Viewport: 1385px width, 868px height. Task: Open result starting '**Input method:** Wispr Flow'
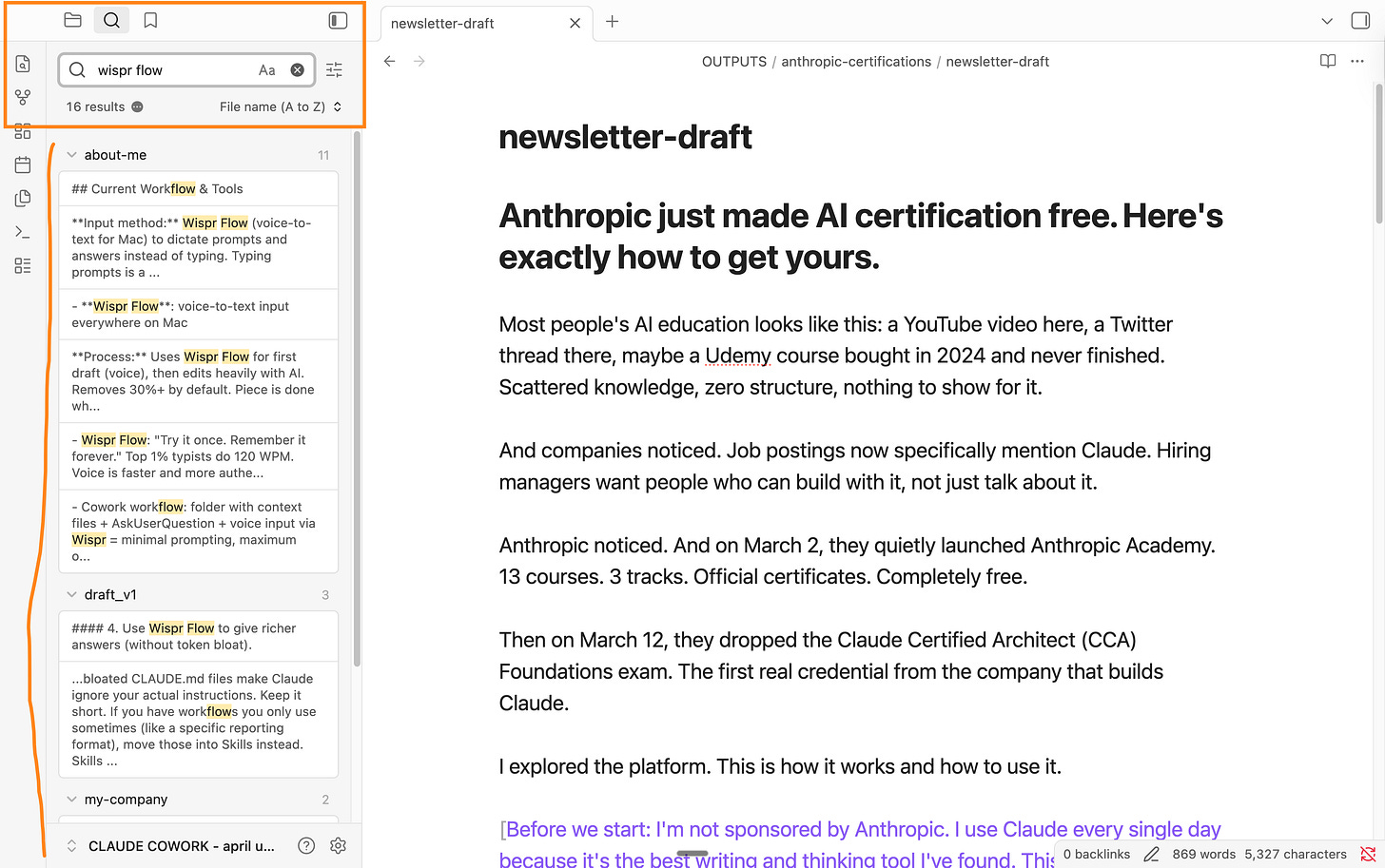[x=199, y=247]
